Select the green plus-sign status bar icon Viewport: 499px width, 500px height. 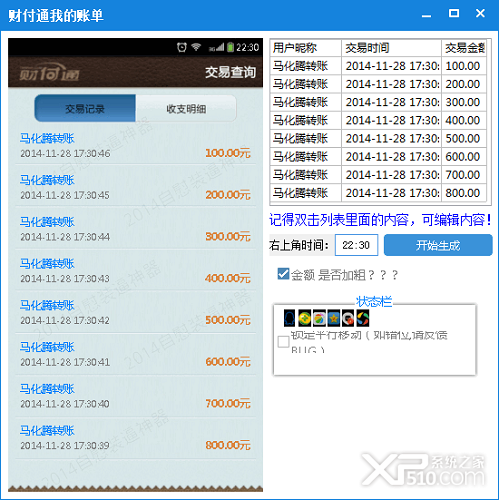(x=304, y=318)
